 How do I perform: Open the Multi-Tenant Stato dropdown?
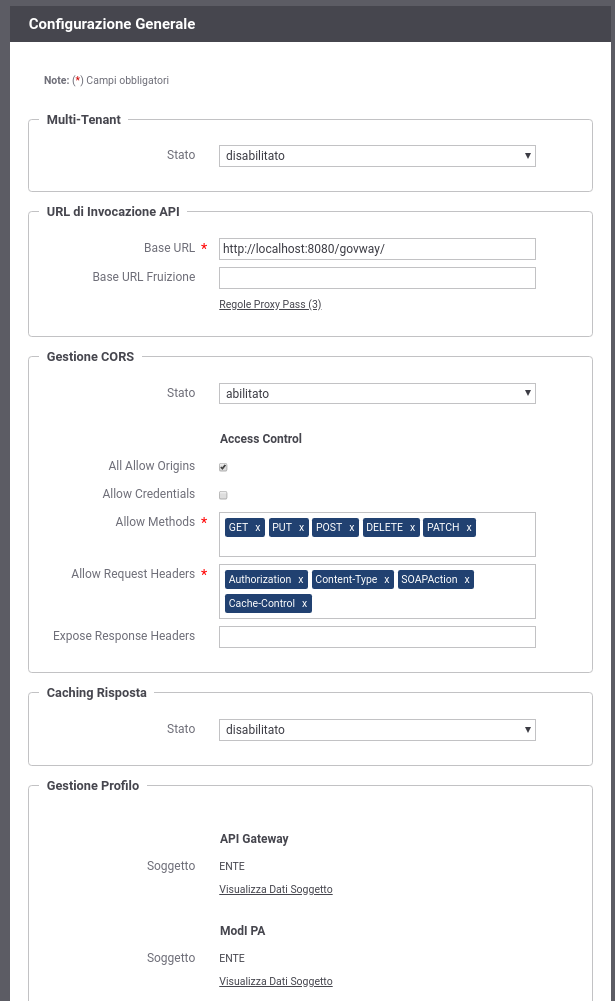click(377, 156)
